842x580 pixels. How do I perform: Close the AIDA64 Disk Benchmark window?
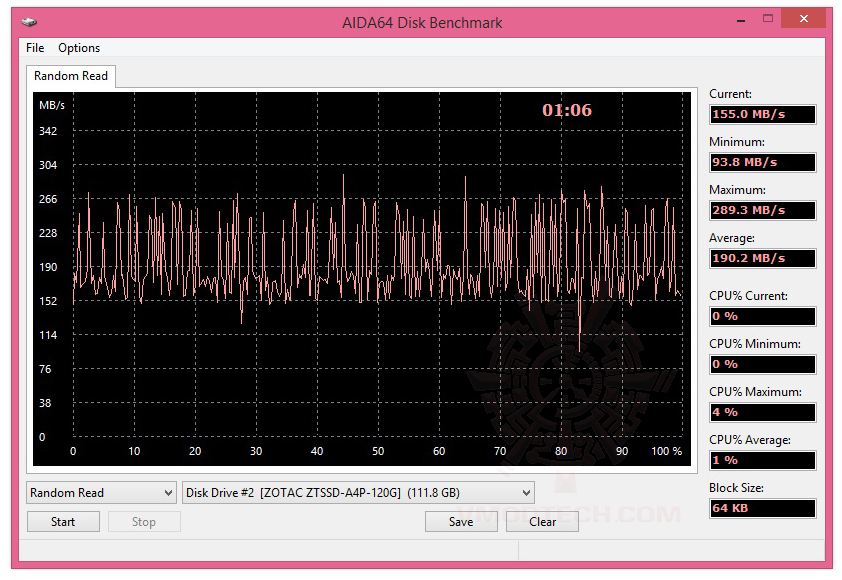point(803,19)
